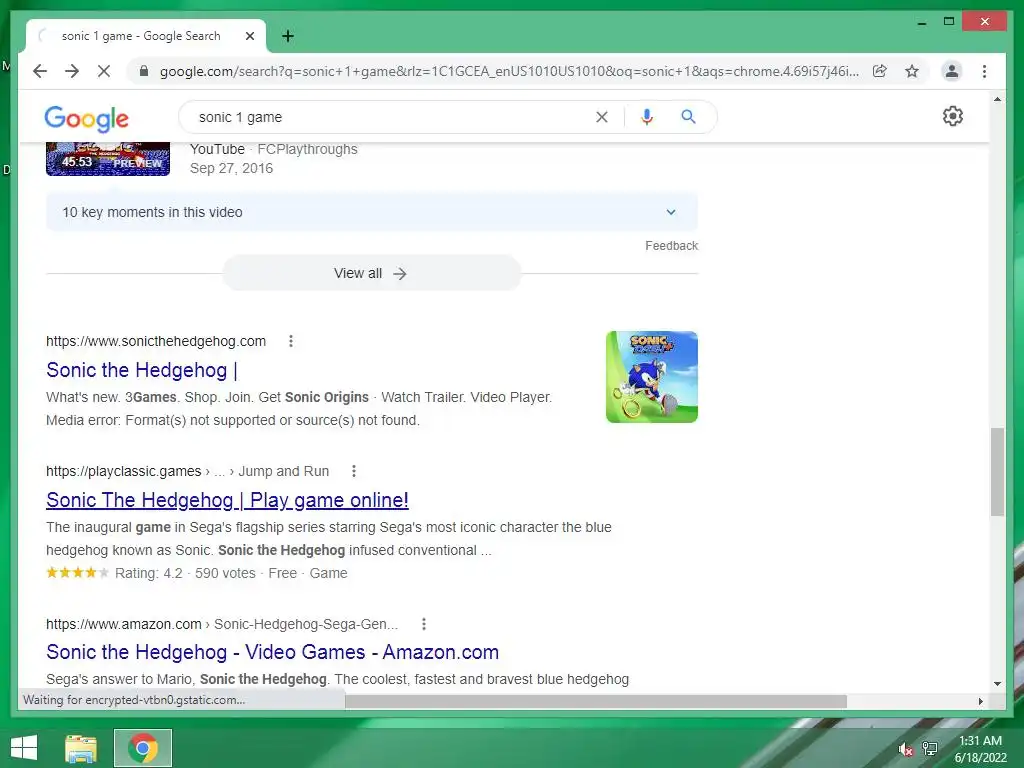This screenshot has height=768, width=1024.
Task: Open Google quick settings gear
Action: coord(953,116)
